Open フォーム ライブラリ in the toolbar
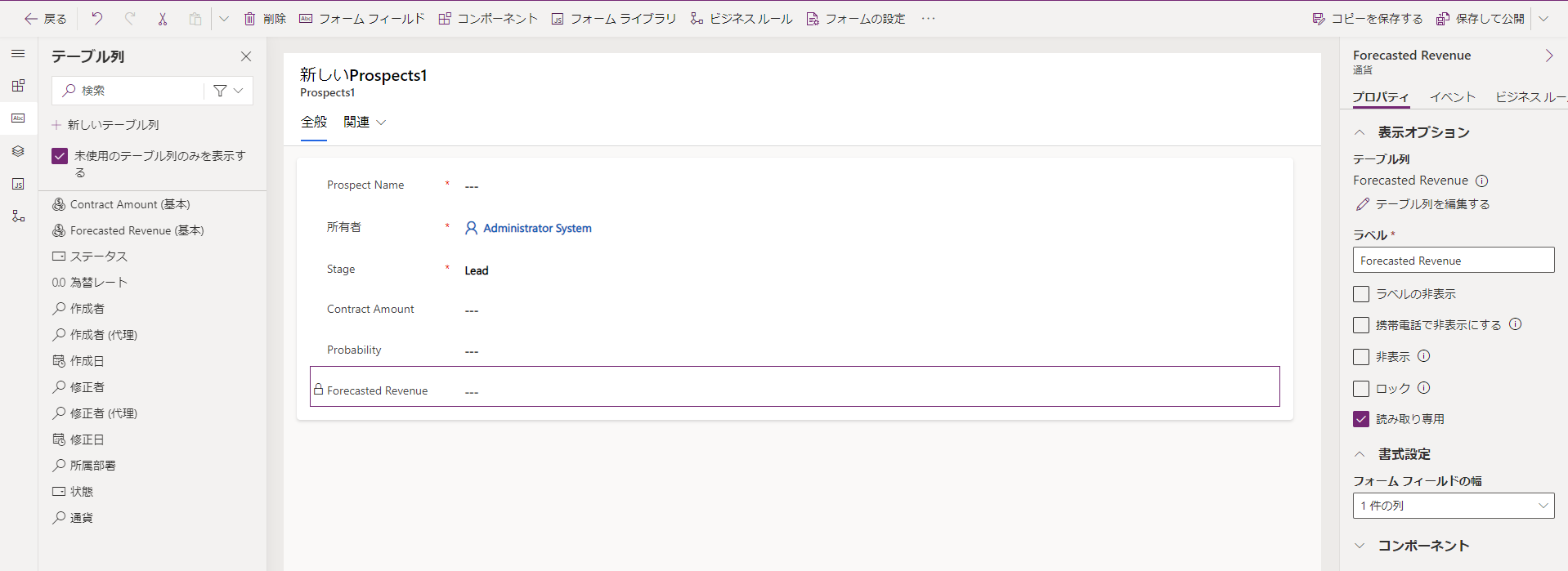The width and height of the screenshot is (1568, 571). click(614, 19)
